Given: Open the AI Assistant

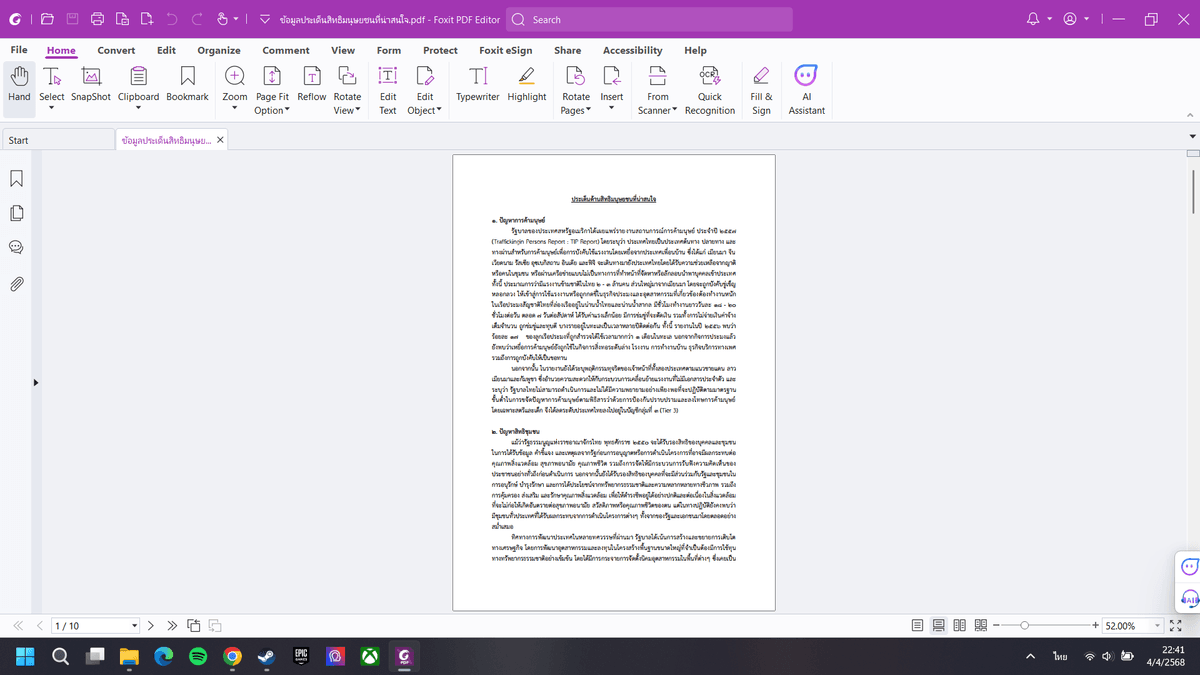Looking at the screenshot, I should coord(806,90).
